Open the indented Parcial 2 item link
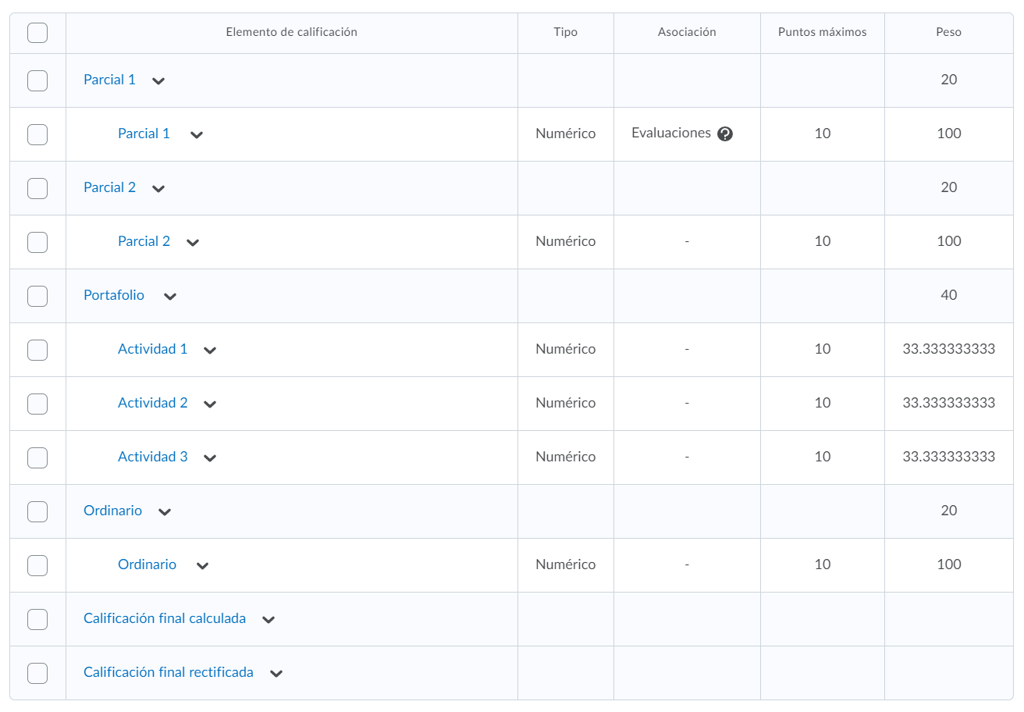Image resolution: width=1024 pixels, height=712 pixels. coord(144,241)
